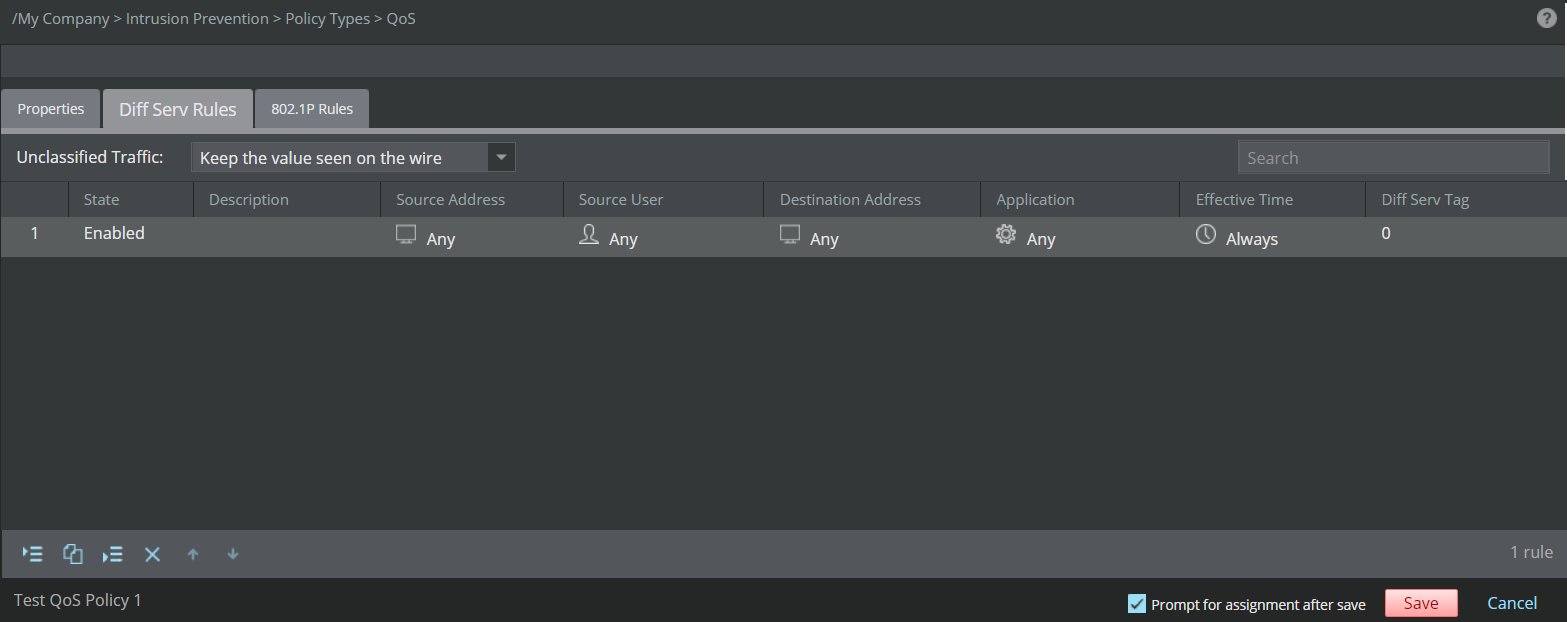This screenshot has height=622, width=1567.
Task: Click the move rule up arrow
Action: 193,554
